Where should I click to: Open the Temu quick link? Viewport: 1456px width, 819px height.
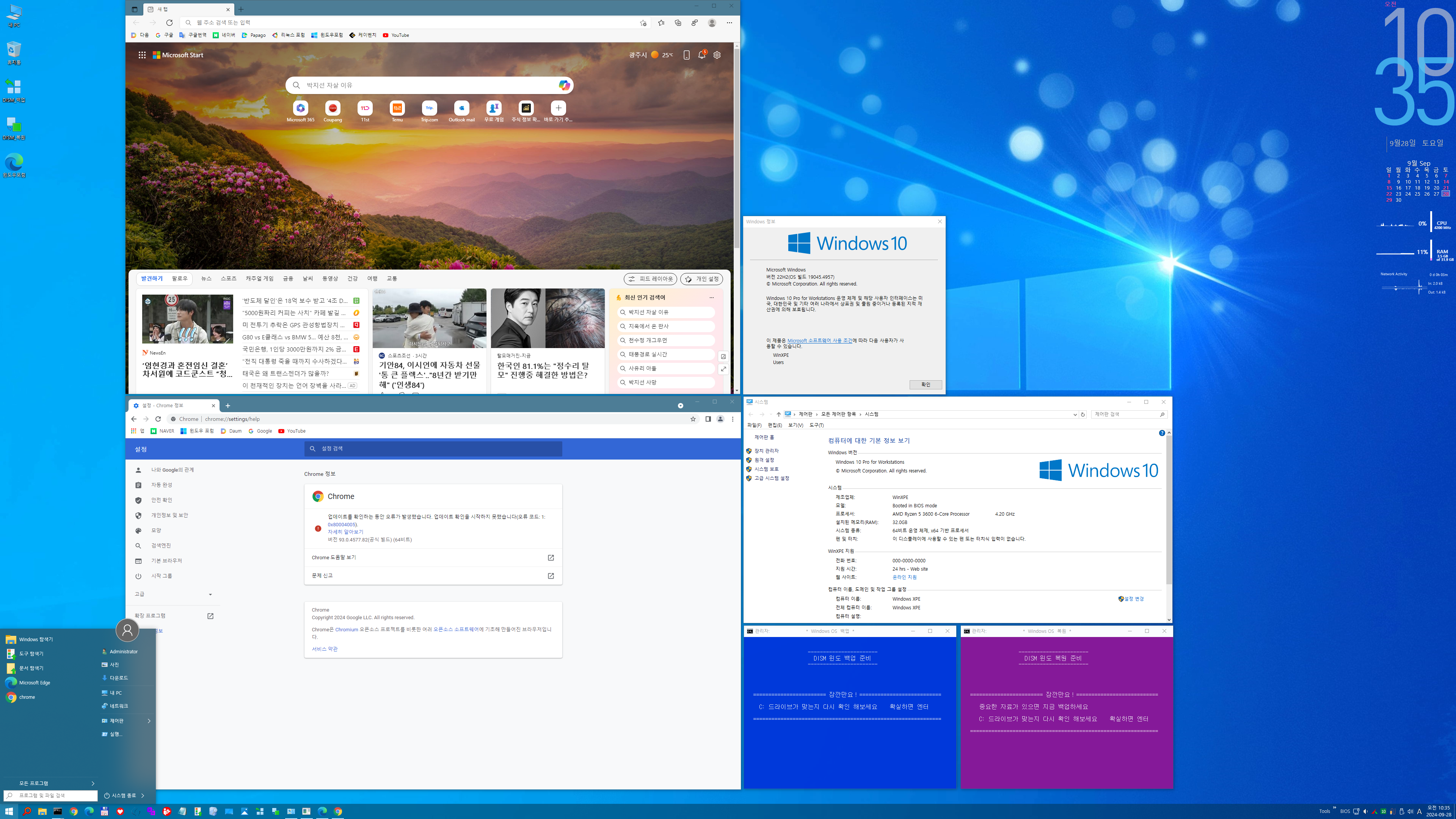click(x=397, y=111)
